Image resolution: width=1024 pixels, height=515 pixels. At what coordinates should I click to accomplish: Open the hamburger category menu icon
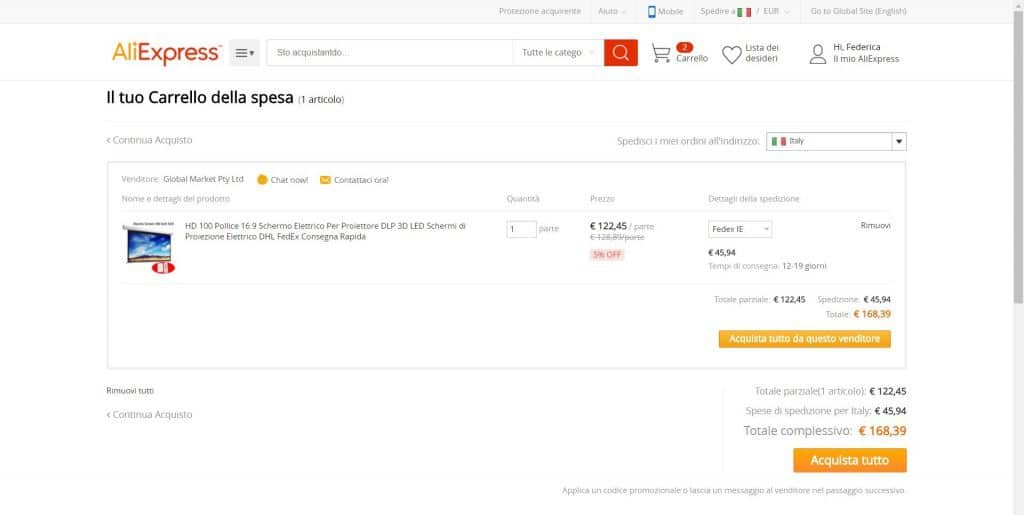click(x=244, y=53)
